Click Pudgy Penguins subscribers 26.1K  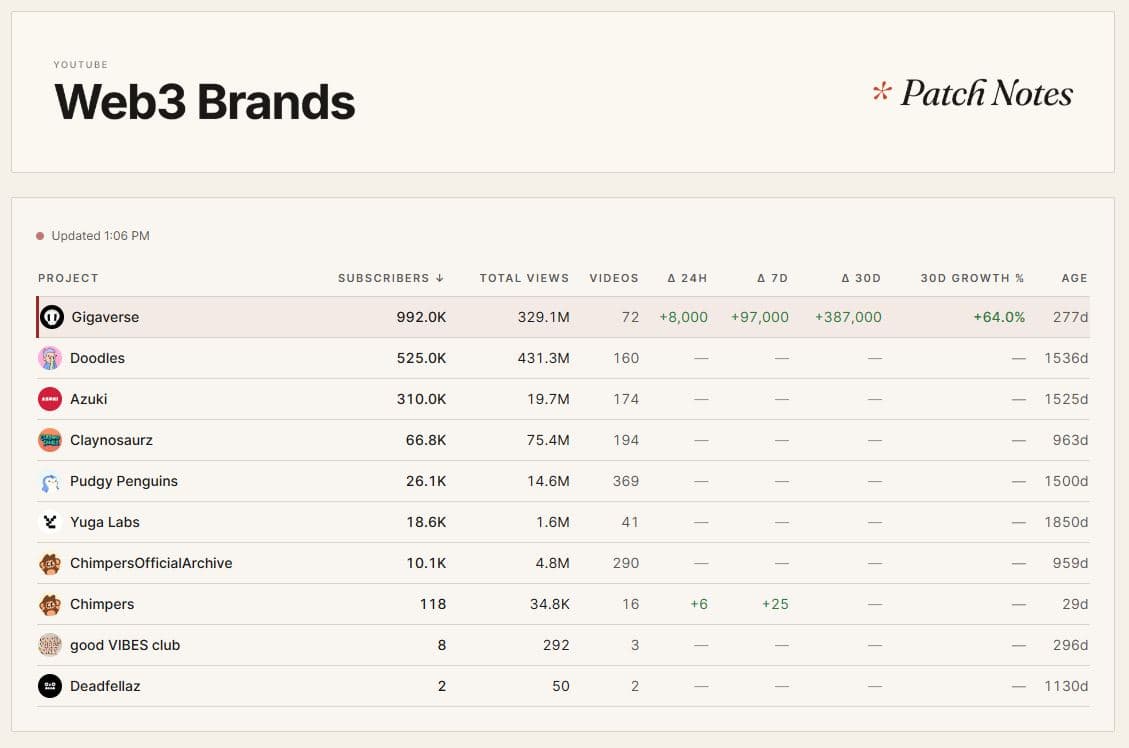(426, 481)
